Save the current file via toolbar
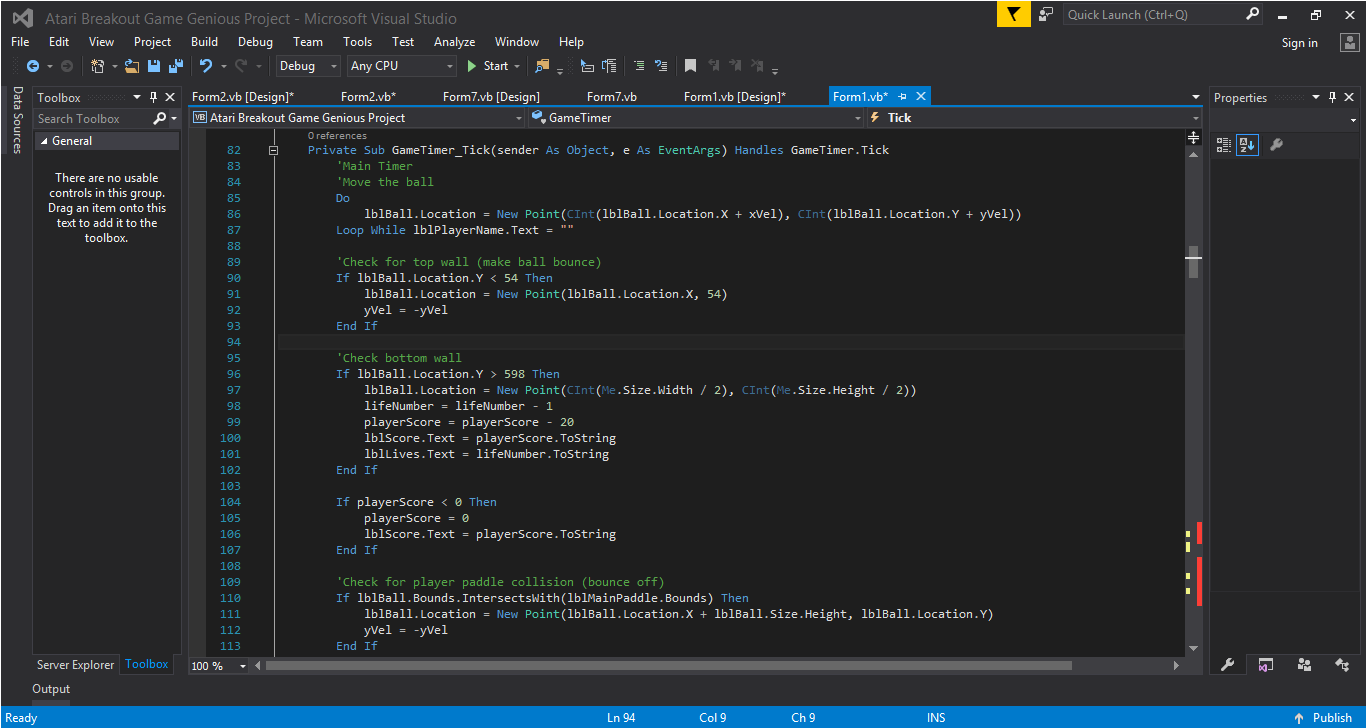 tap(154, 66)
